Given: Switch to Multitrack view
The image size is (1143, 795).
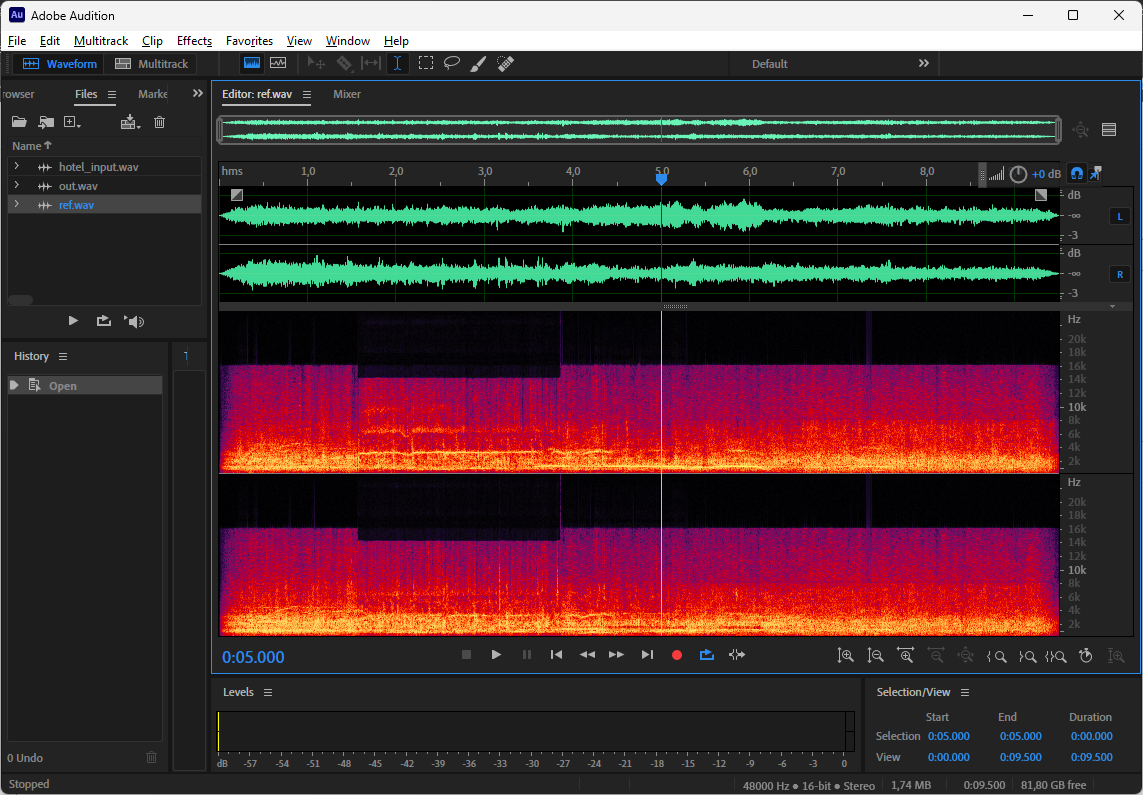Looking at the screenshot, I should click(x=151, y=64).
